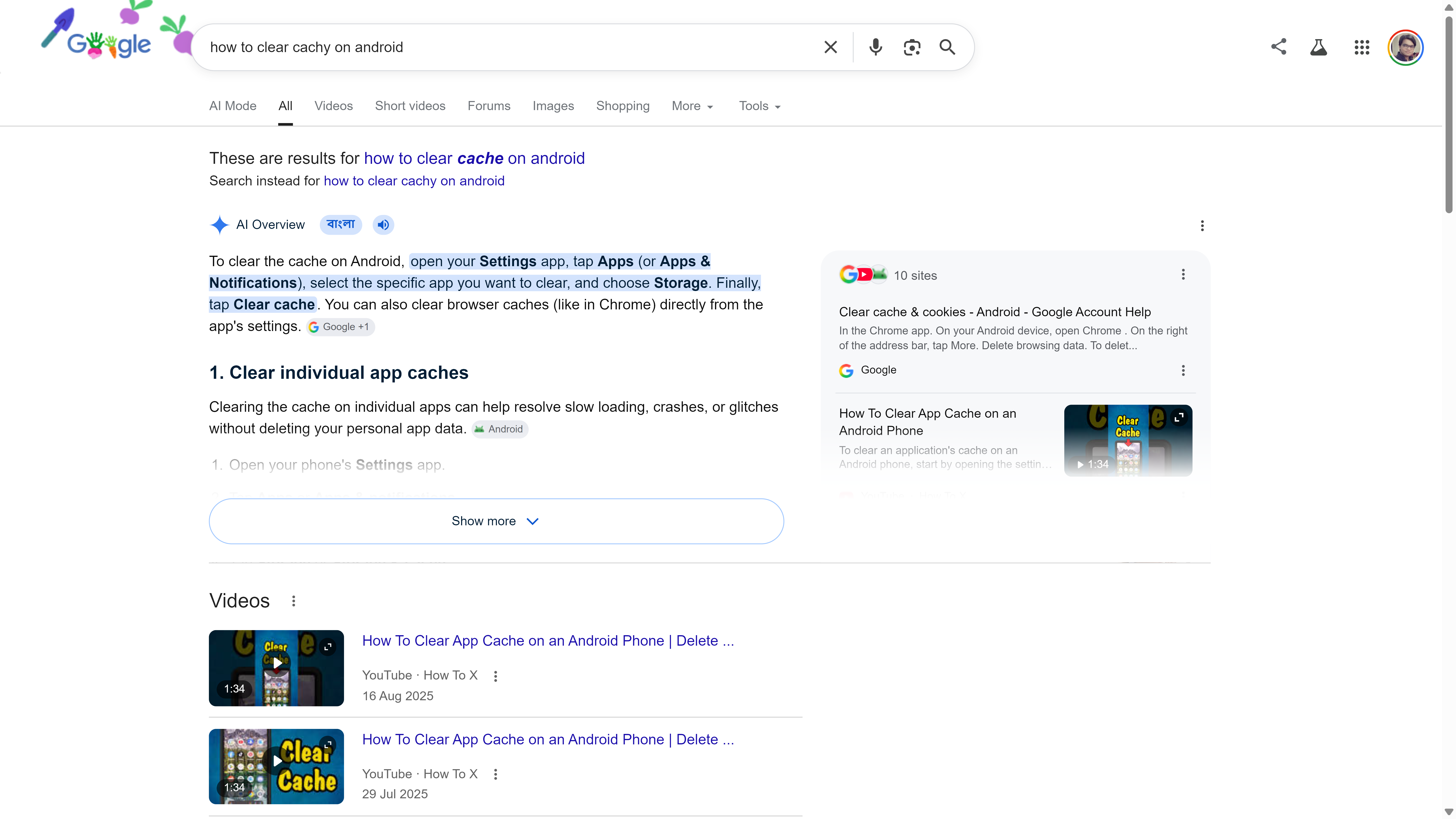Click the page vertical scrollbar
The width and height of the screenshot is (1456, 819).
coord(1449,115)
